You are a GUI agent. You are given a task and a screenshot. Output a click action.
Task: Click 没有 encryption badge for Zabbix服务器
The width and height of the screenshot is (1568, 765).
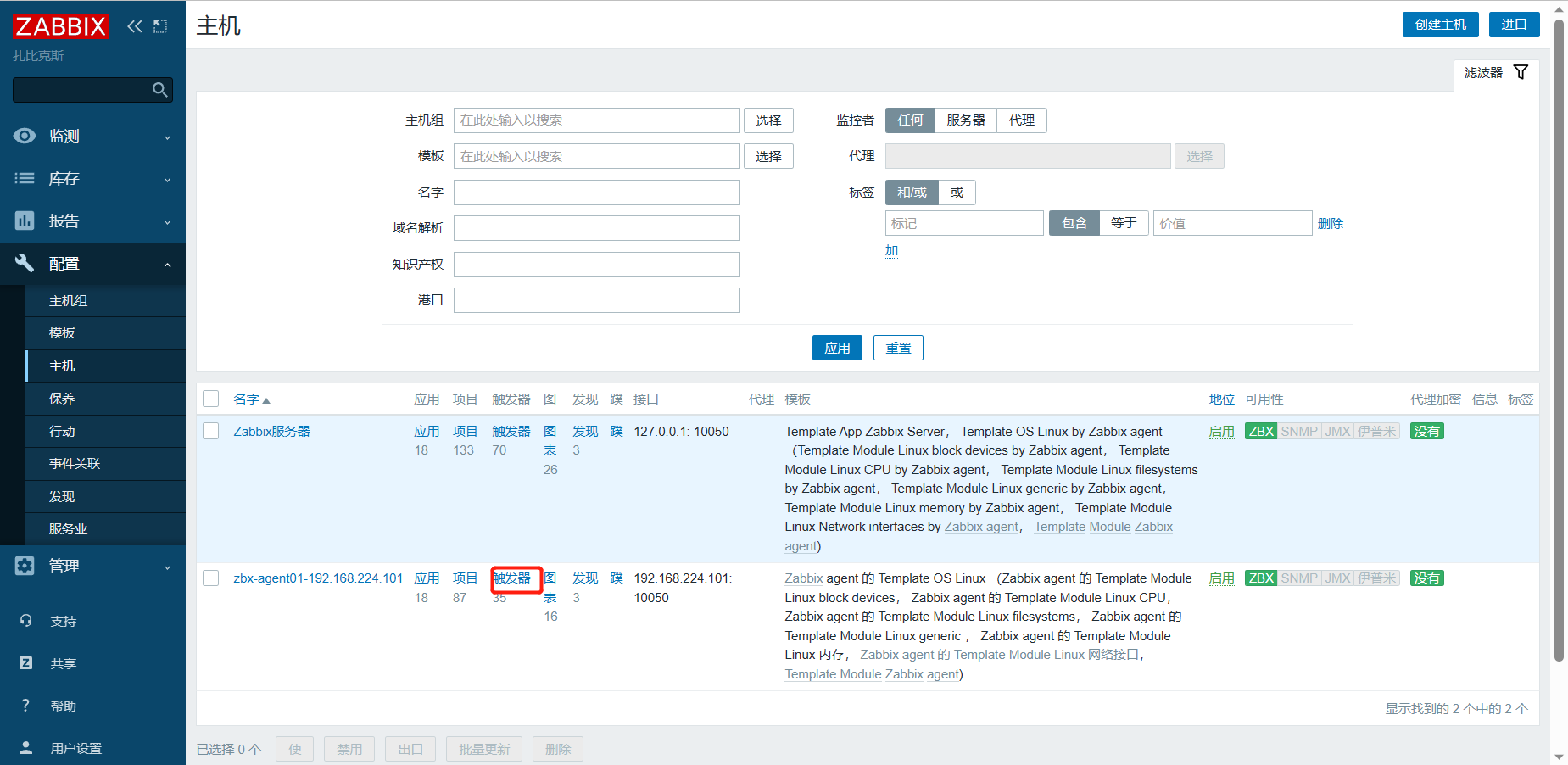1426,432
